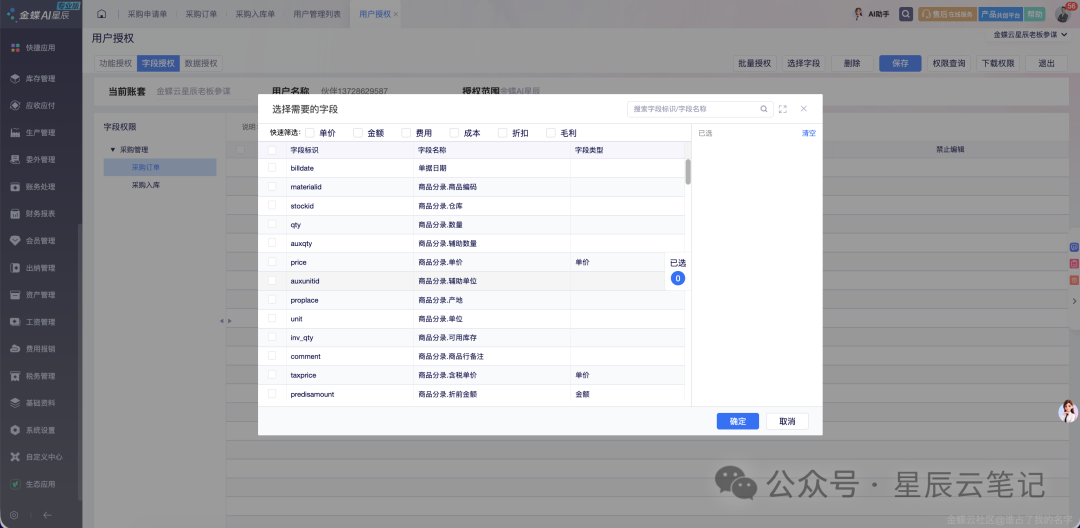Viewport: 1080px width, 528px height.
Task: Click the search icon in field search box
Action: (x=763, y=109)
